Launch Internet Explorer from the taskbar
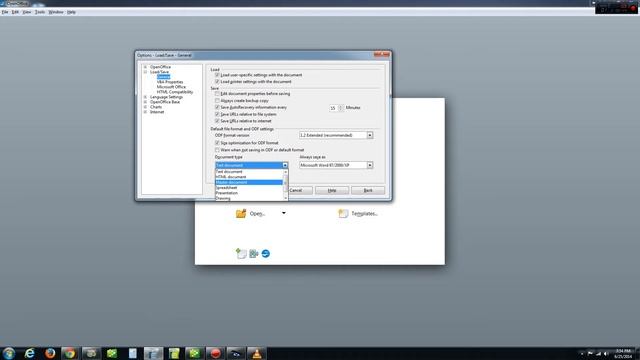Screen dimensions: 640x360 pos(29,353)
